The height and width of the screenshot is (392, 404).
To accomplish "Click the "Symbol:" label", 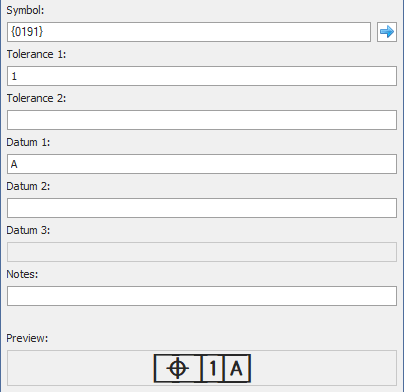I will click(25, 10).
